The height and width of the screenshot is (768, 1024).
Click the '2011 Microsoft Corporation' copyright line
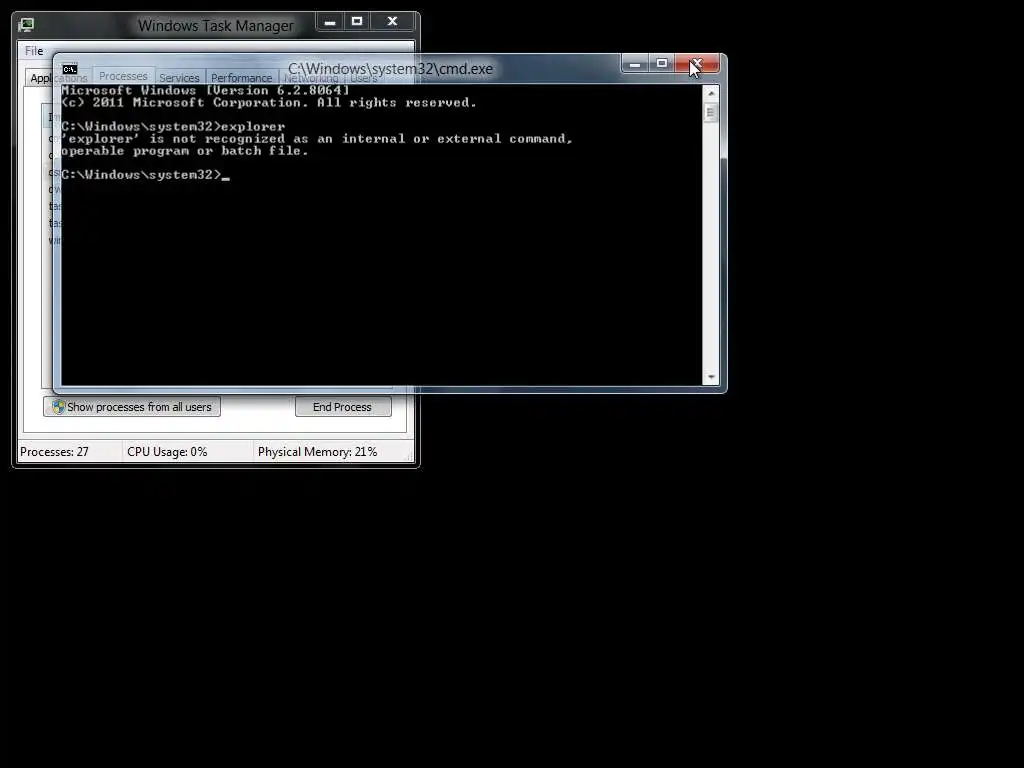[x=268, y=103]
